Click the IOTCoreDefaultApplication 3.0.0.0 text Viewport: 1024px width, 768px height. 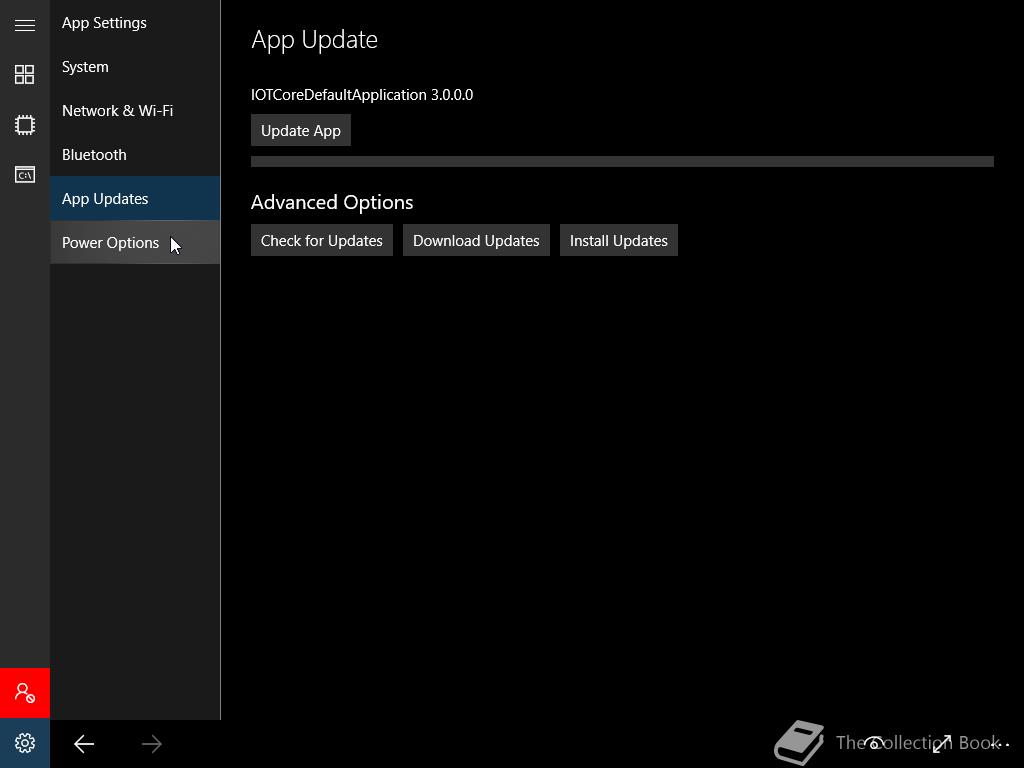(362, 95)
